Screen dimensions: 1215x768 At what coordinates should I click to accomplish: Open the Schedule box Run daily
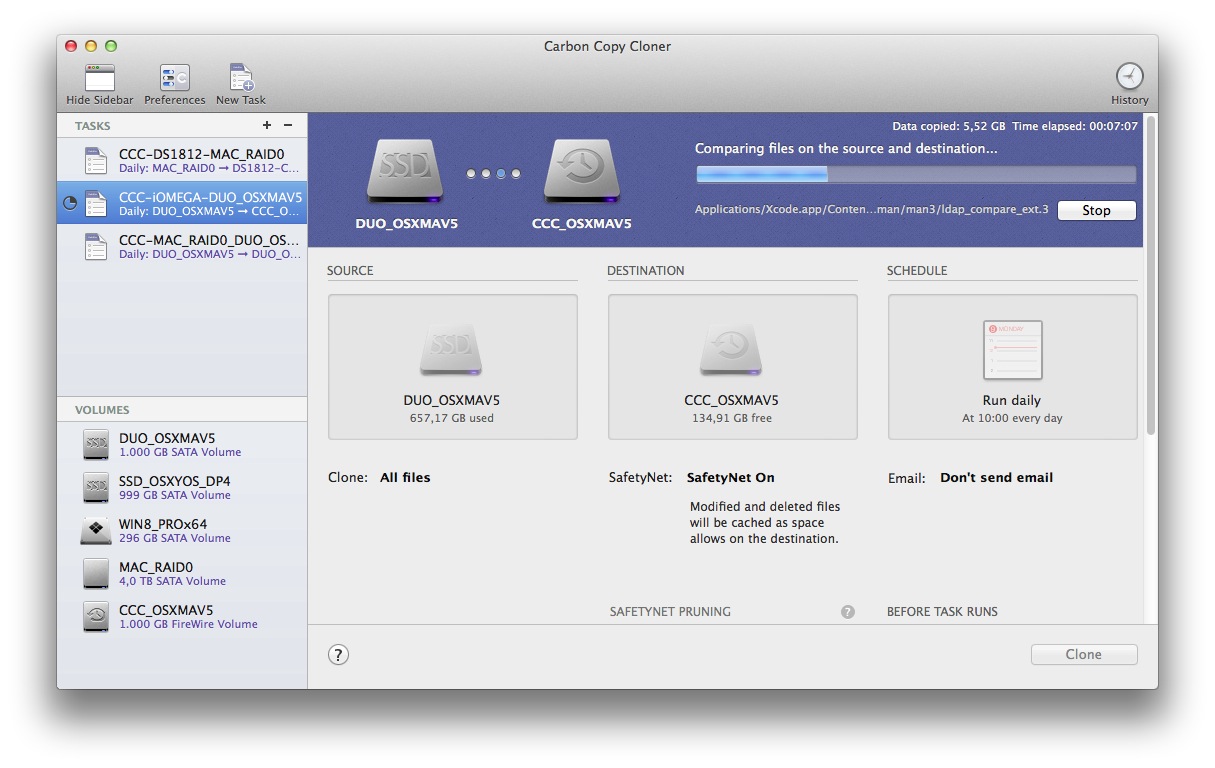point(1012,366)
